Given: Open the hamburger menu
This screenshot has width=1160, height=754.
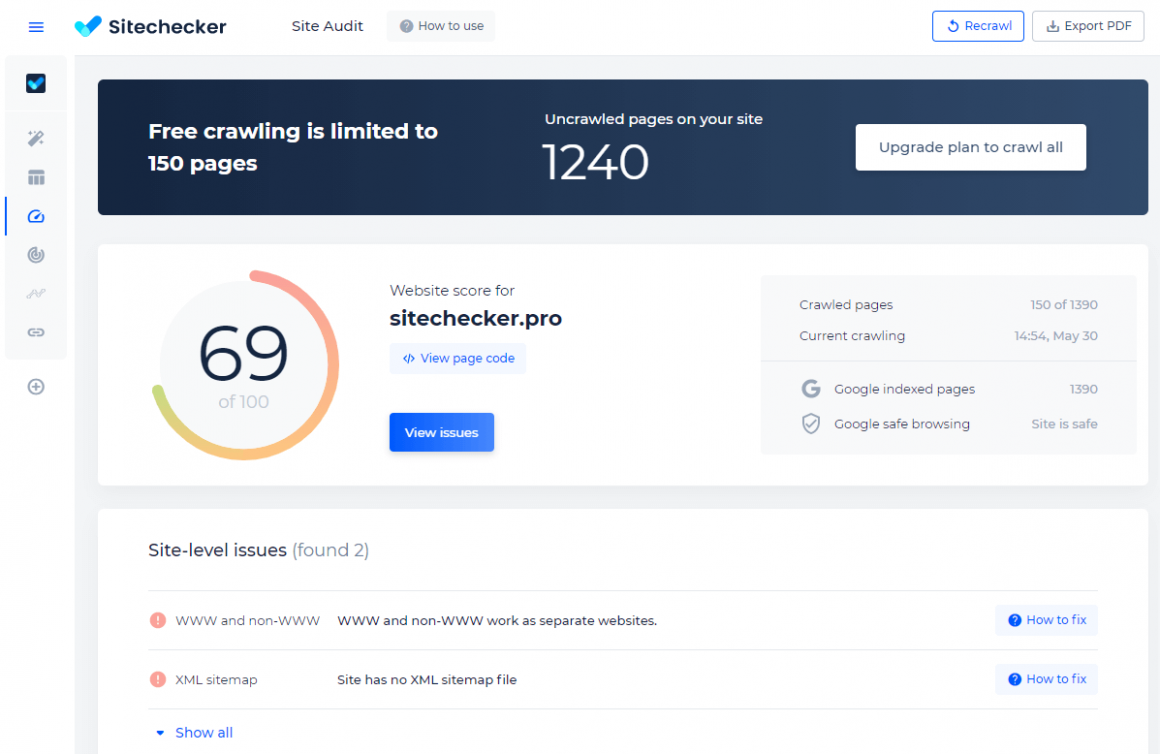Looking at the screenshot, I should pyautogui.click(x=36, y=27).
